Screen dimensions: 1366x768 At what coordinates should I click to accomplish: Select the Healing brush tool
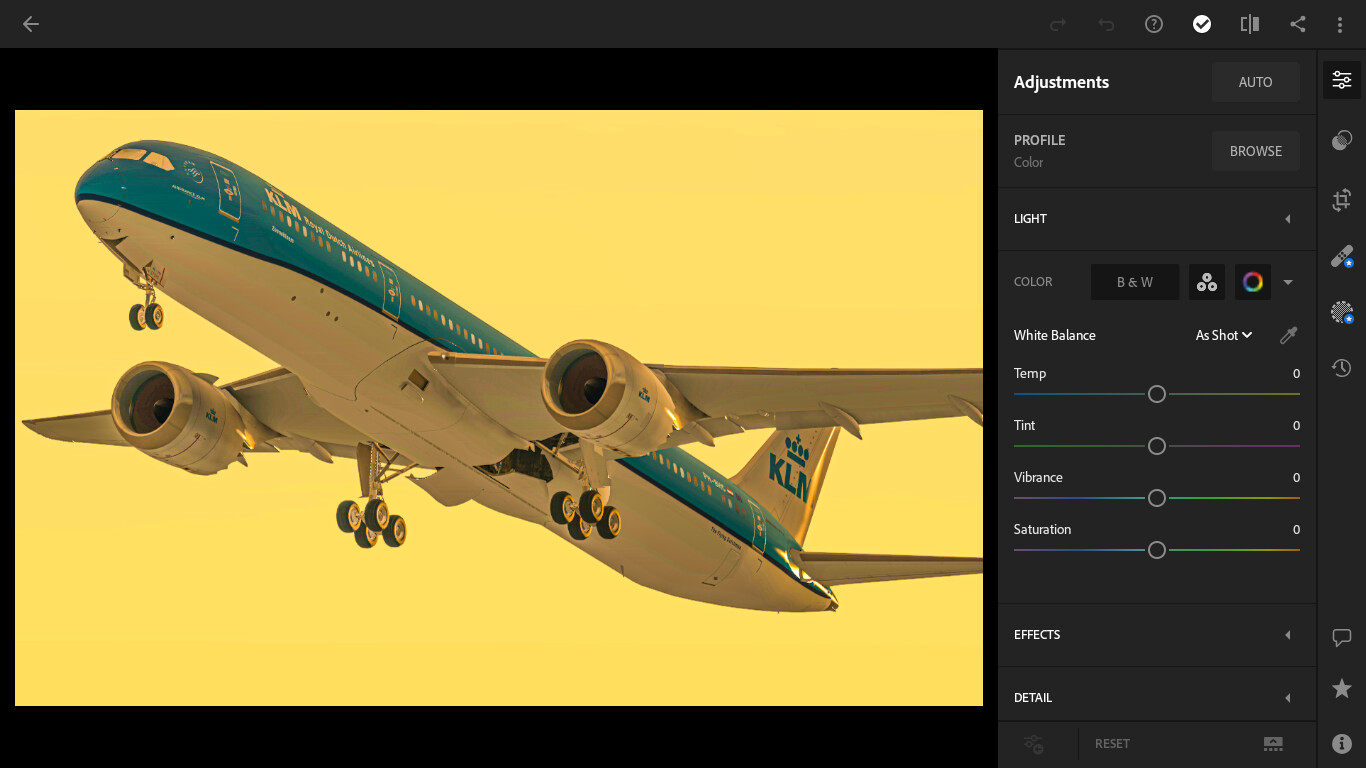click(x=1342, y=256)
